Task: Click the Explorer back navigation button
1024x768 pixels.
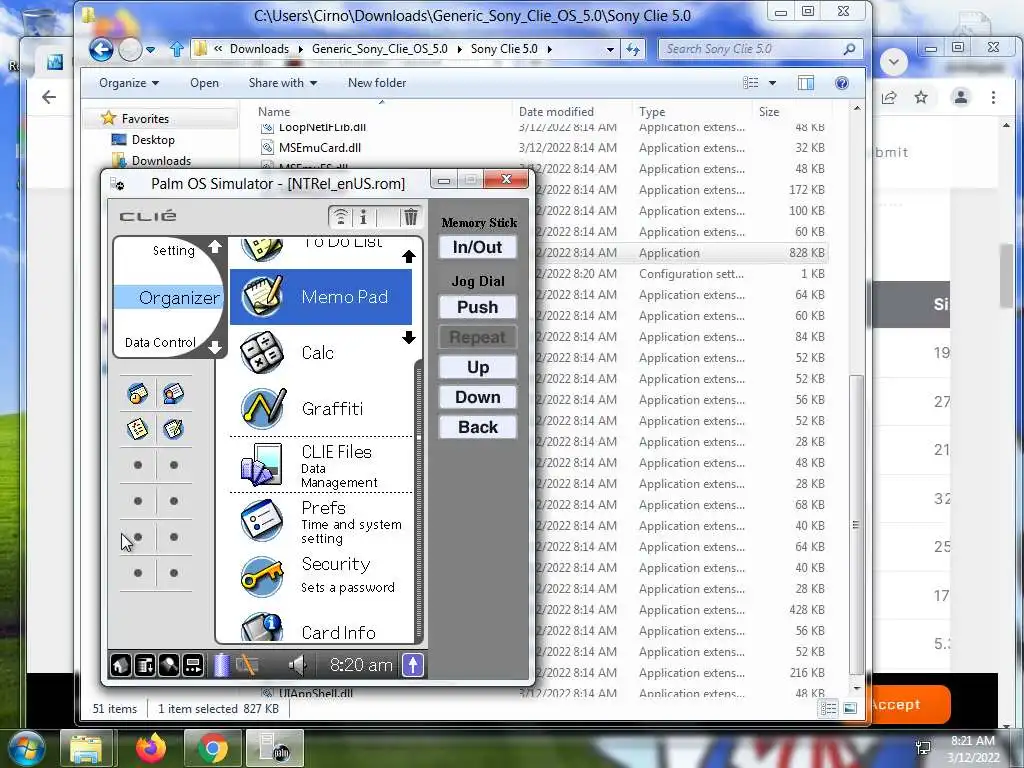Action: click(x=101, y=49)
